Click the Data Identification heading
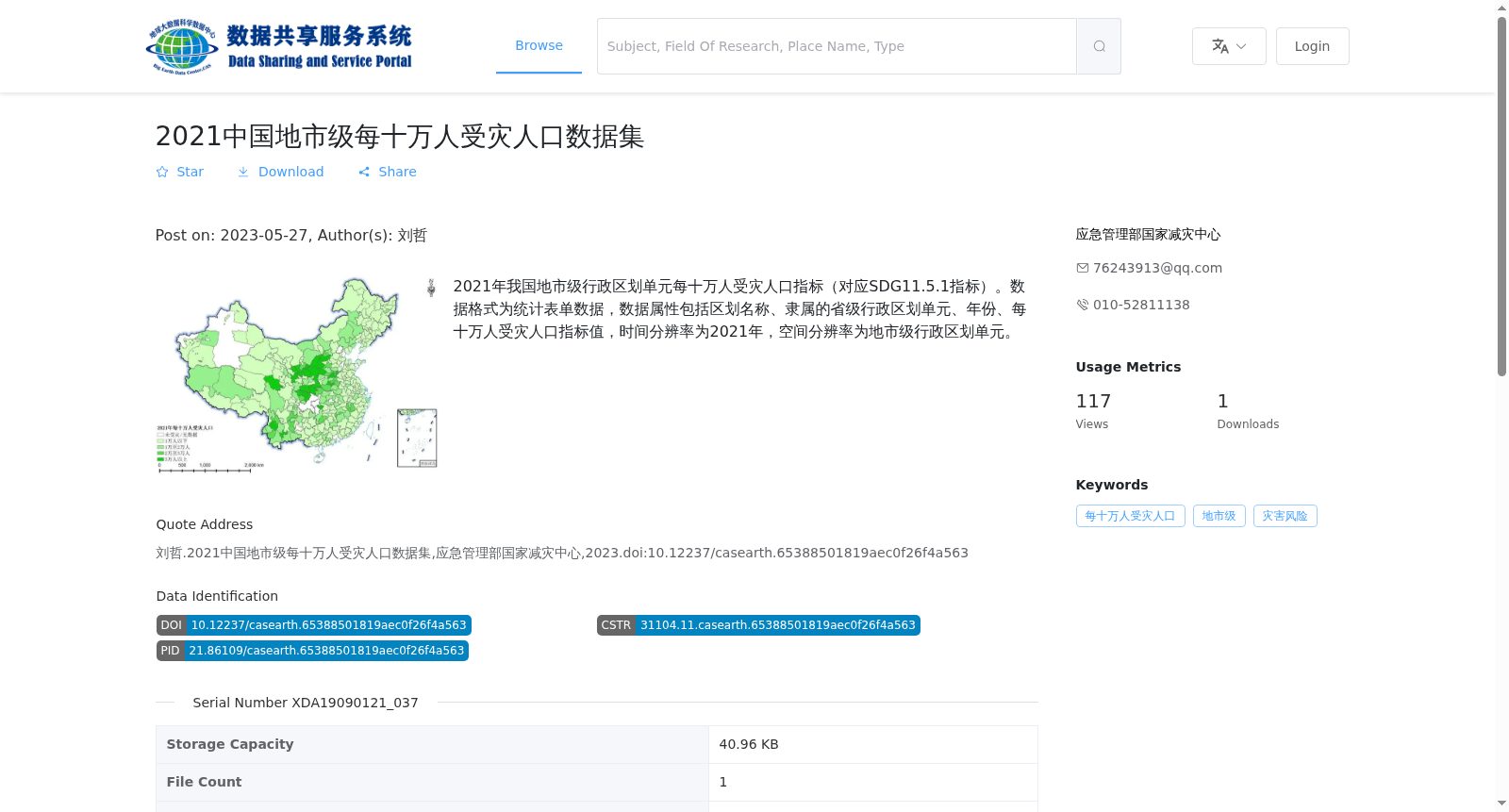Screen dimensions: 1509x812 click(x=217, y=596)
